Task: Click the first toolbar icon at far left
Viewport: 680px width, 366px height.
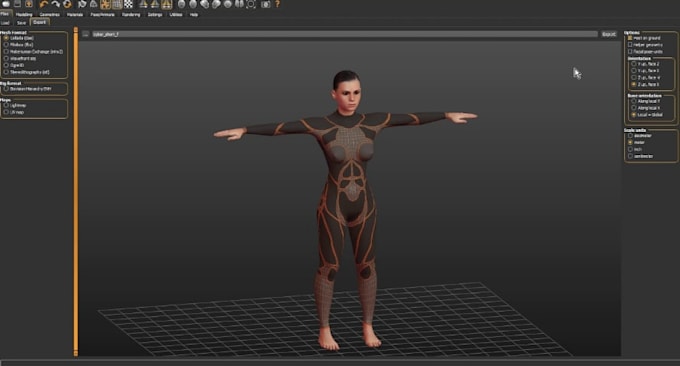Action: pos(6,4)
